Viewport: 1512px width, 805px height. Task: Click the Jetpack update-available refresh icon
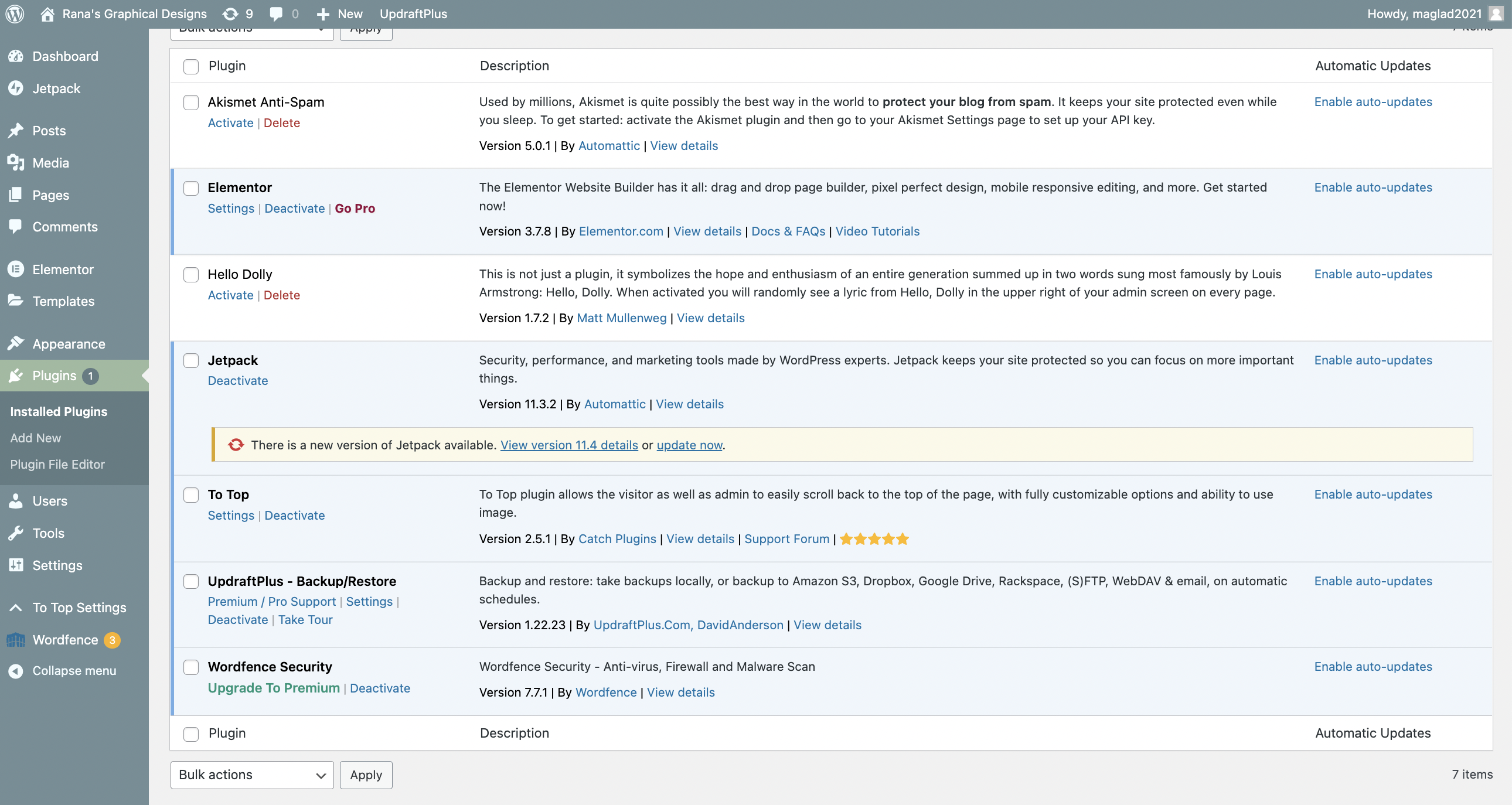coord(236,445)
